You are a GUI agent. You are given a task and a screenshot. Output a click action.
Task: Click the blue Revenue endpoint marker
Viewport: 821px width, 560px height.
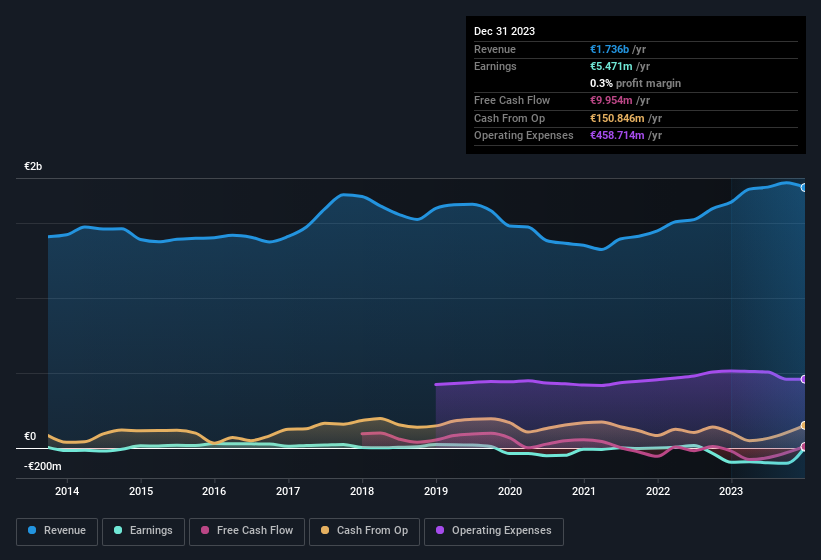(x=803, y=187)
